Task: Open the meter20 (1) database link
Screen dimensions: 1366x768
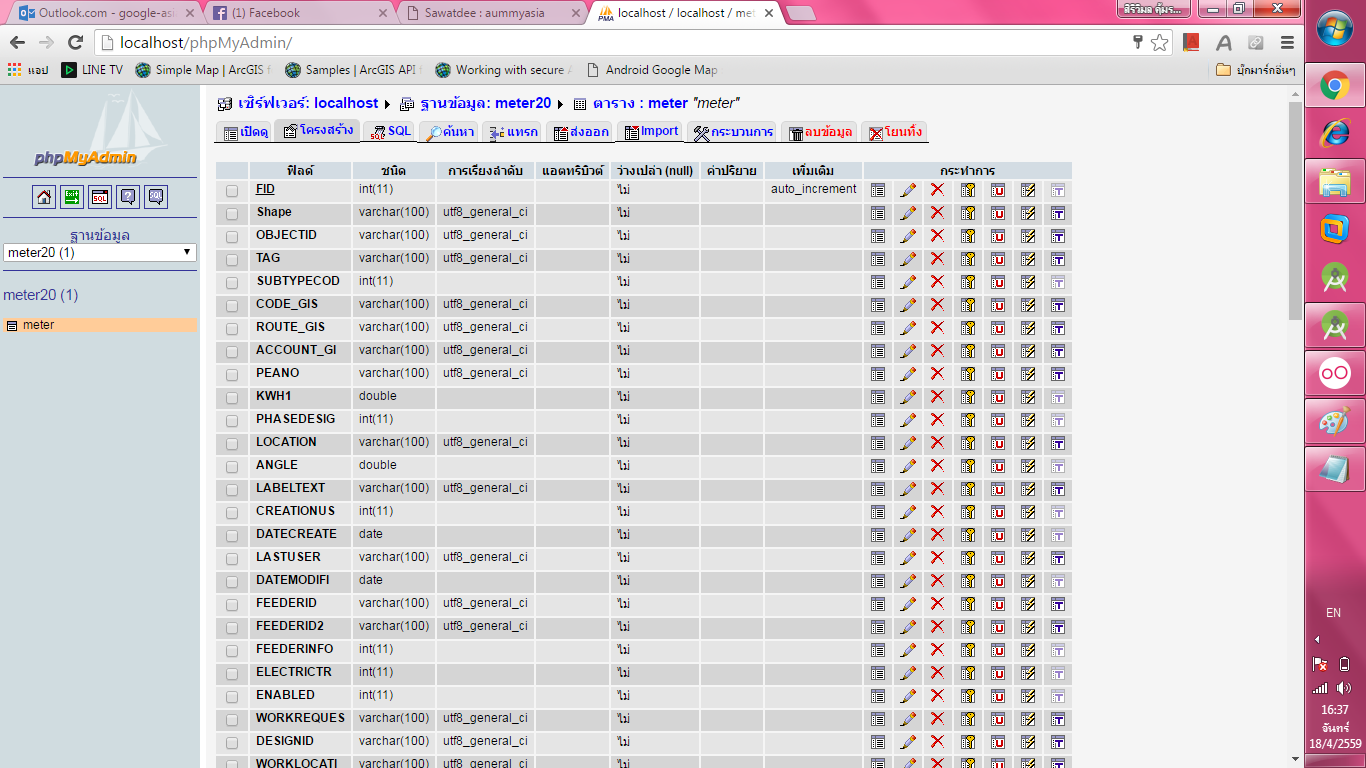Action: point(40,295)
